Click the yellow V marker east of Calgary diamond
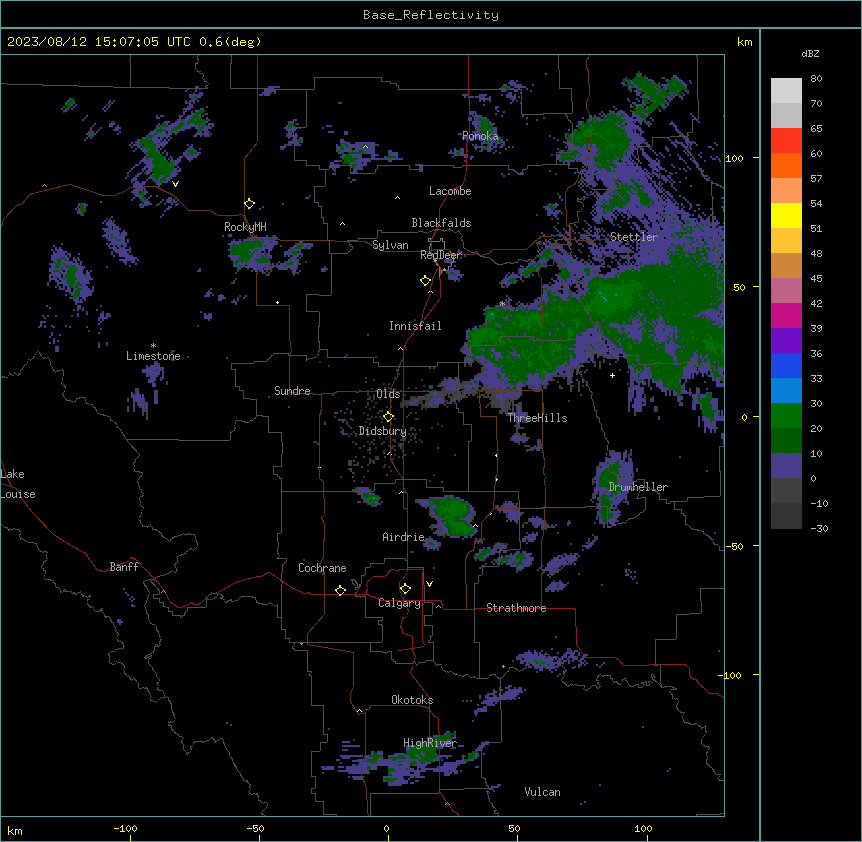Screen dimensions: 862x842 (429, 584)
